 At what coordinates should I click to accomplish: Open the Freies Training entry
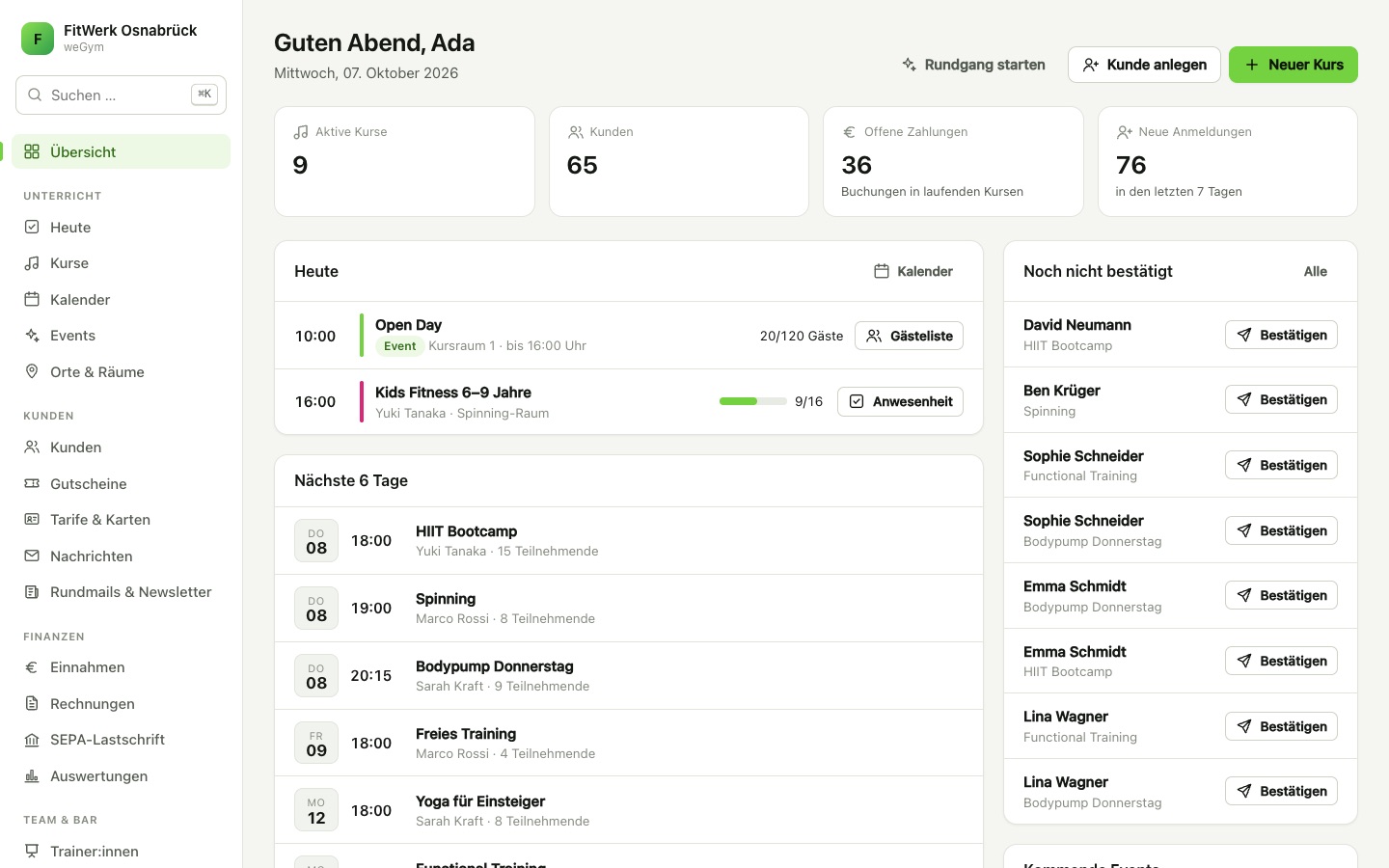point(629,744)
